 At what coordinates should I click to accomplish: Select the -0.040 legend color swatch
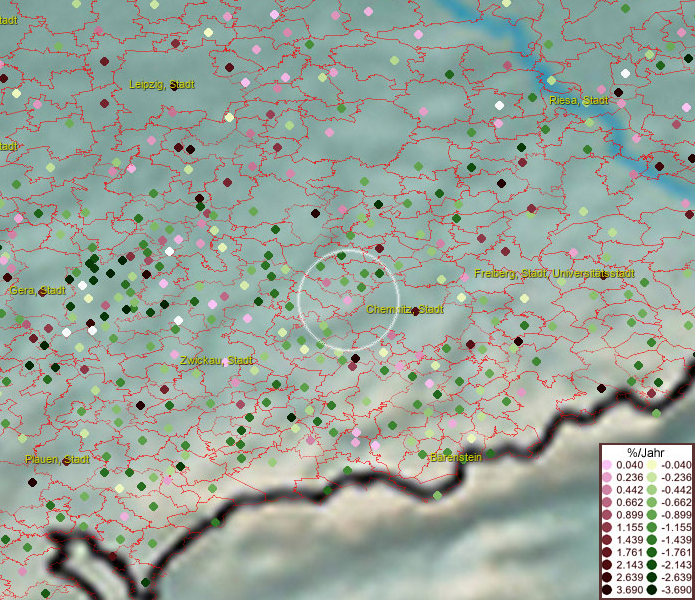652,465
